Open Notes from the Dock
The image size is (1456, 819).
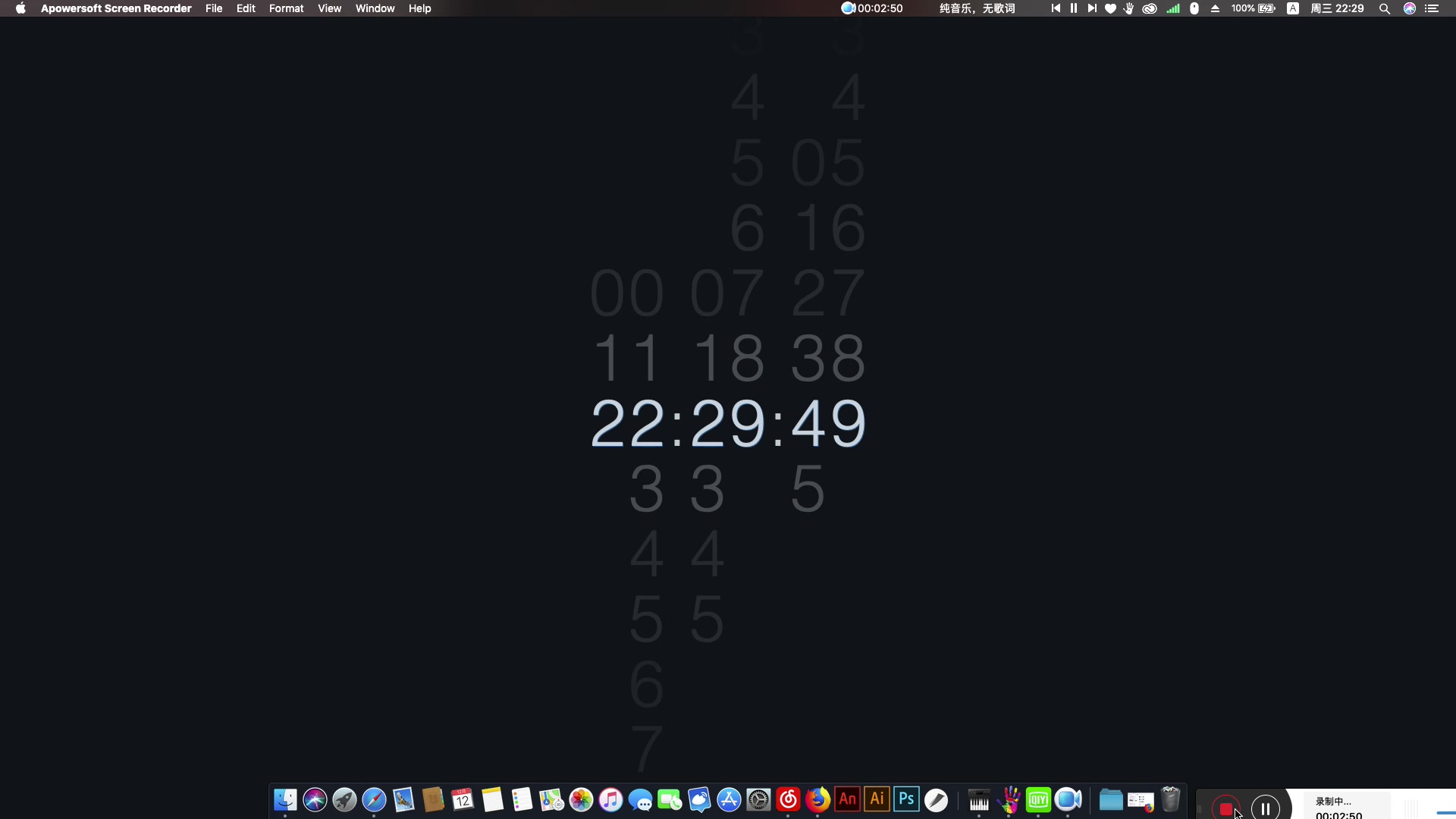pyautogui.click(x=492, y=799)
